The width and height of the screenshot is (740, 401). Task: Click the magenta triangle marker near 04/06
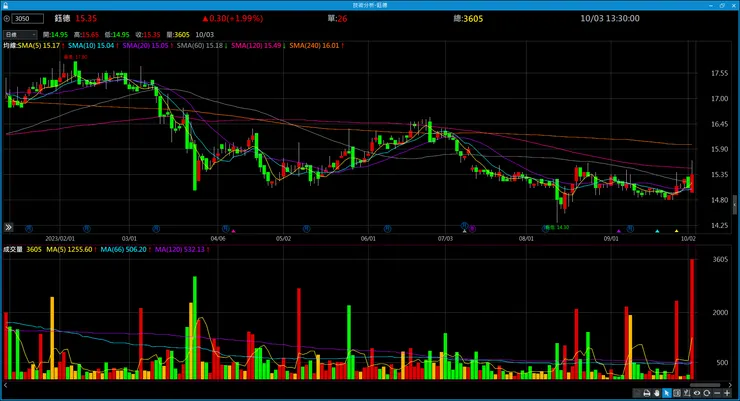pos(234,231)
